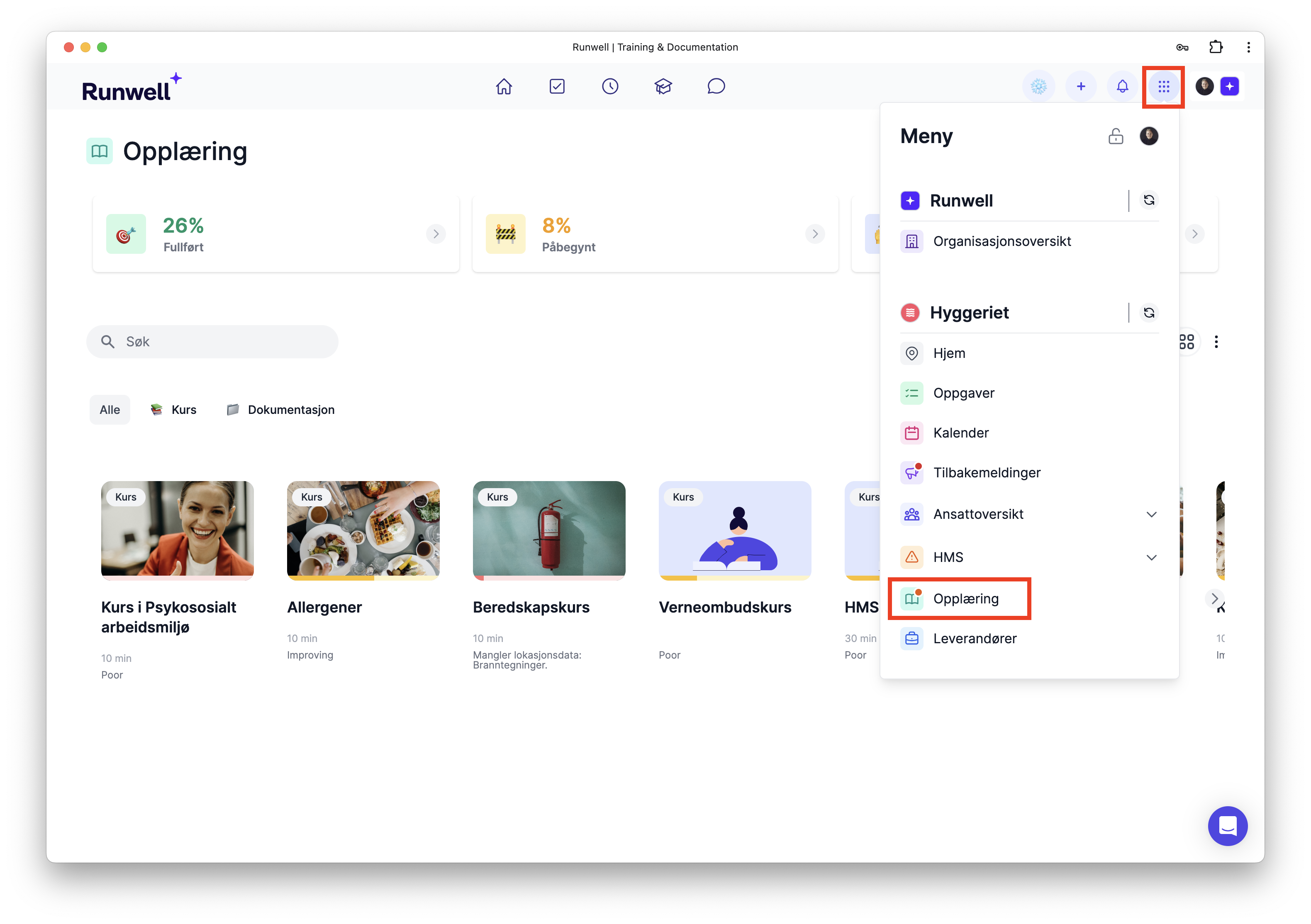Open the browser extensions puzzle icon
This screenshot has height=924, width=1311.
pos(1216,47)
